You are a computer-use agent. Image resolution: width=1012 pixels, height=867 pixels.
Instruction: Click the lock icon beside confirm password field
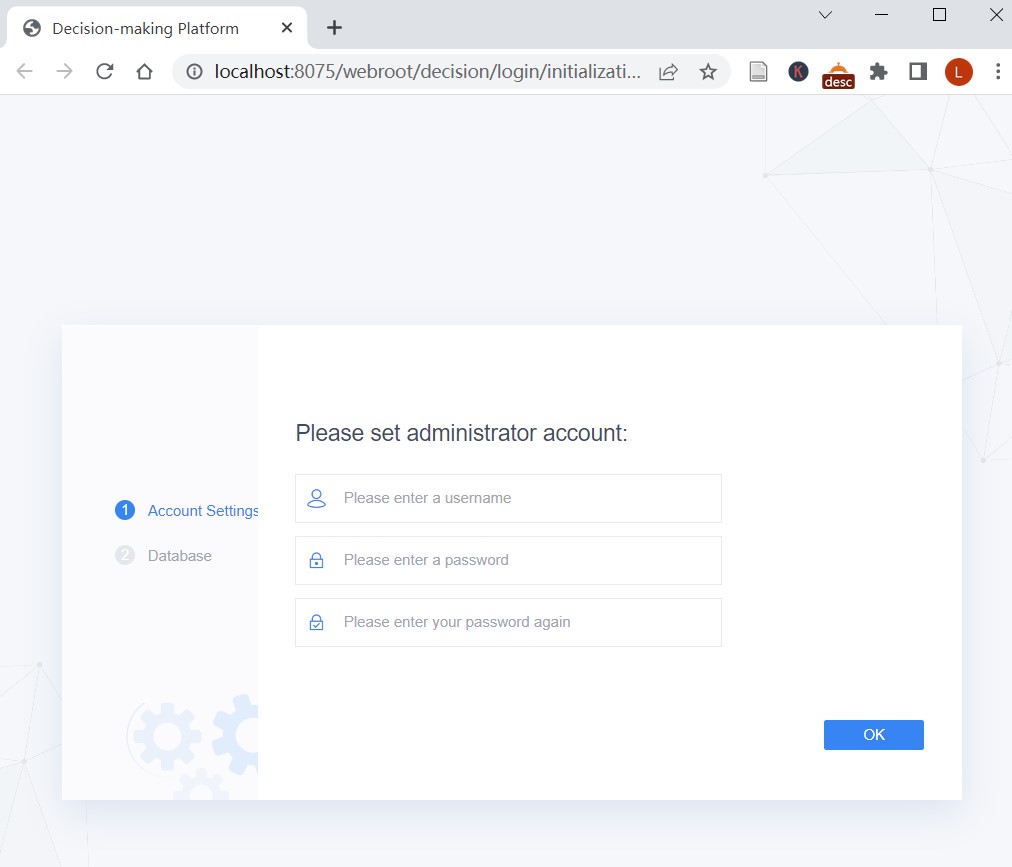point(317,621)
